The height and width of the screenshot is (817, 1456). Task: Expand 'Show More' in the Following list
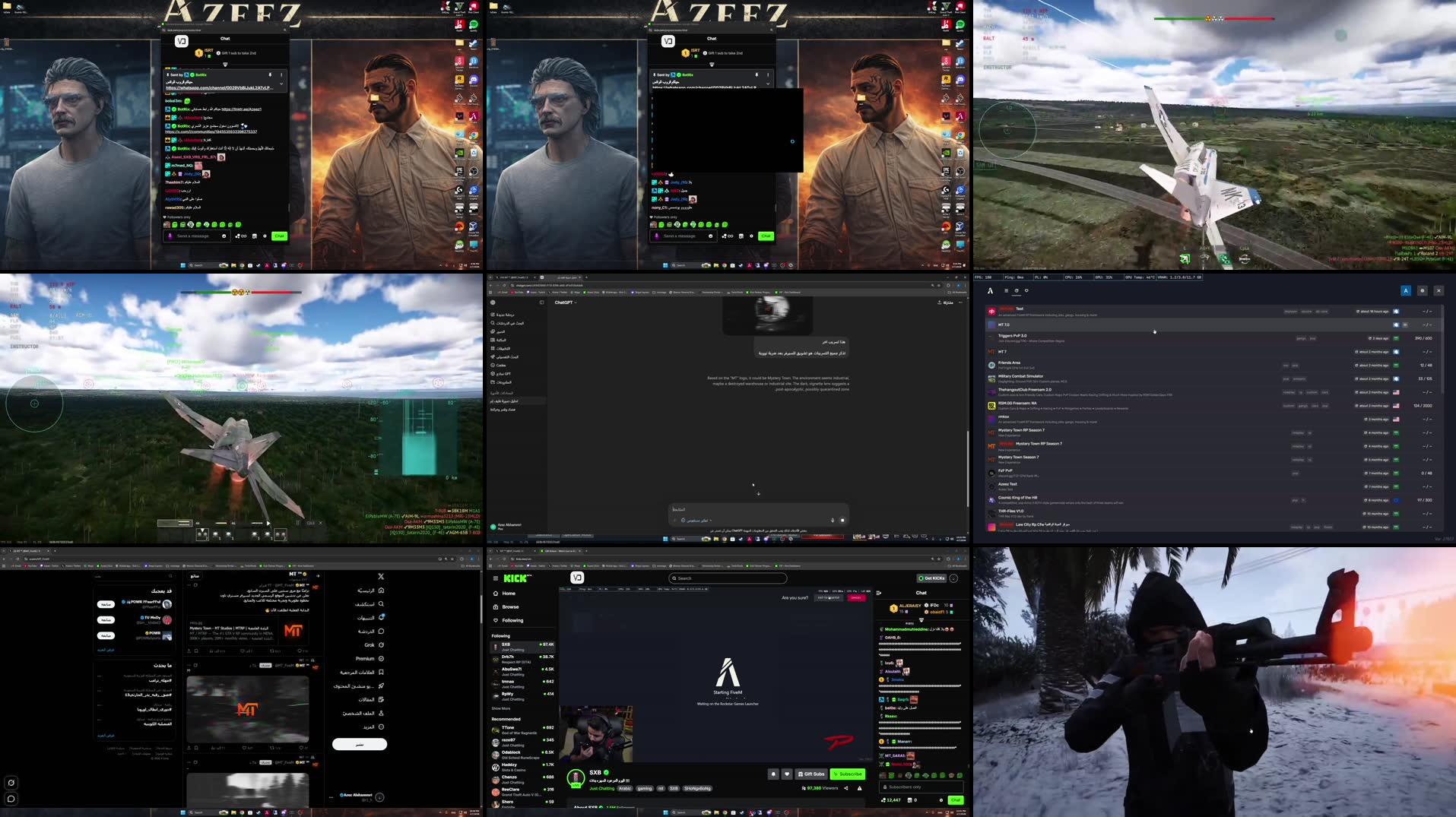(x=501, y=708)
